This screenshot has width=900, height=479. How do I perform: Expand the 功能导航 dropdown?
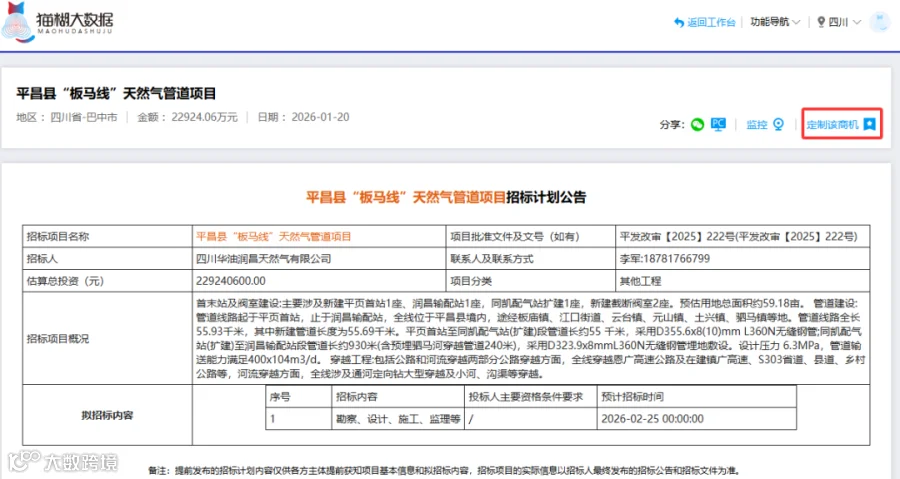tap(775, 22)
